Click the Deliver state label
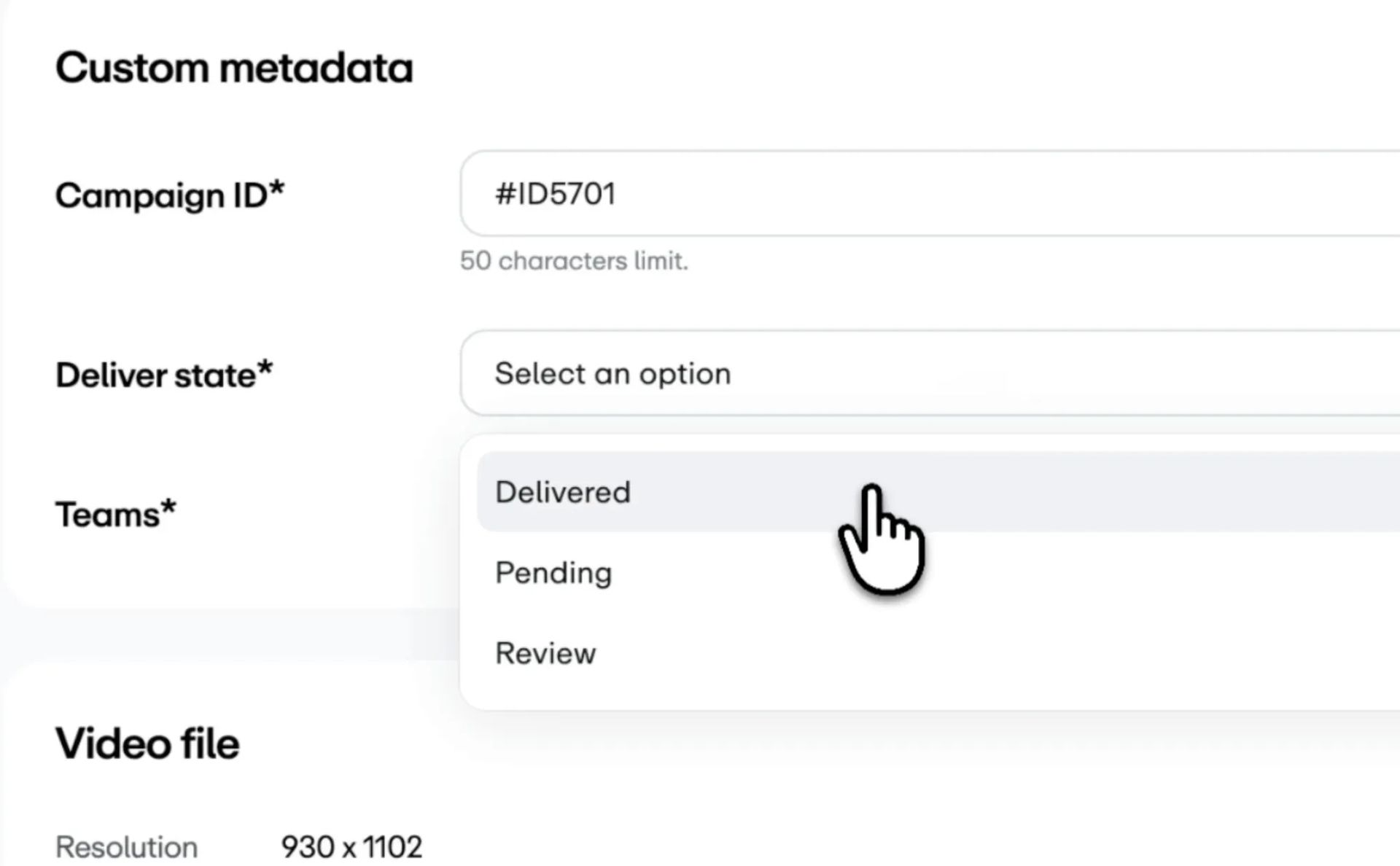Screen dimensions: 1400x866 [x=164, y=375]
